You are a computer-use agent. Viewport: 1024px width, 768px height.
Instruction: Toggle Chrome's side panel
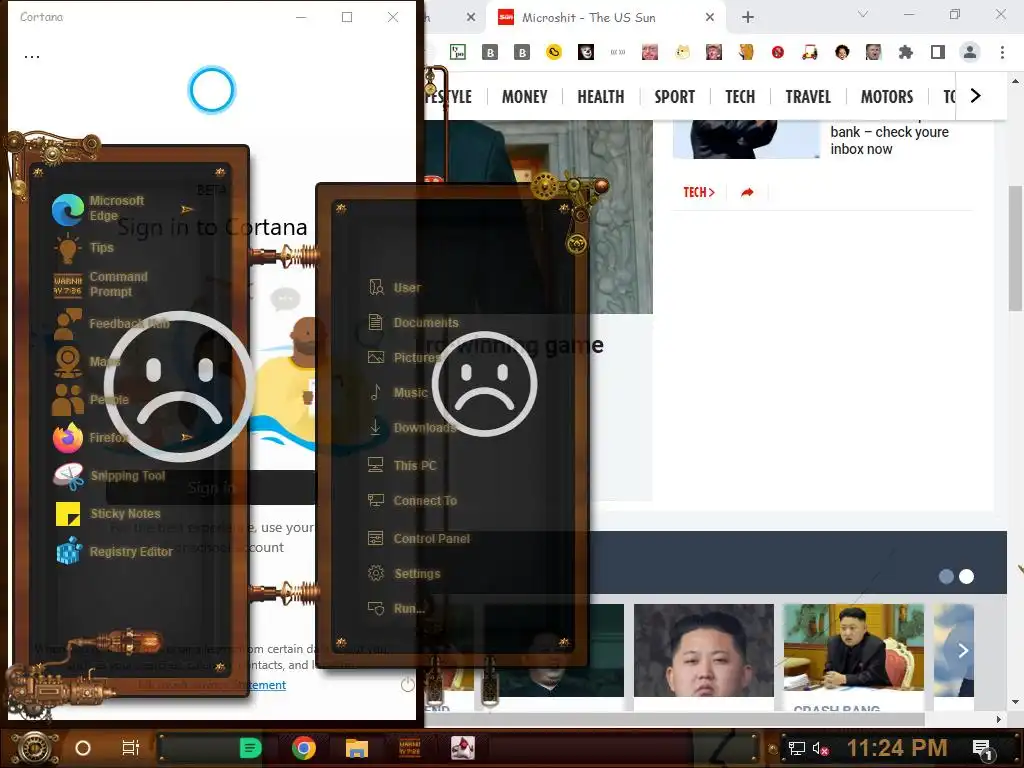[x=938, y=52]
